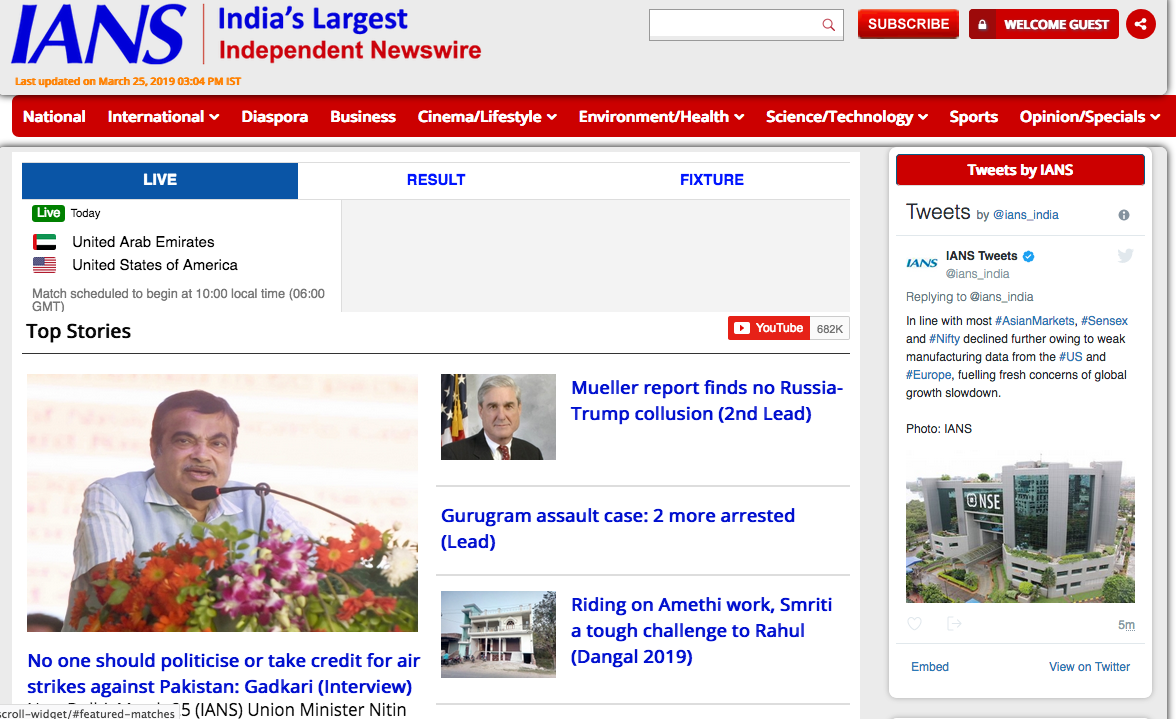Open the Diaspora section
This screenshot has width=1176, height=719.
[x=274, y=116]
